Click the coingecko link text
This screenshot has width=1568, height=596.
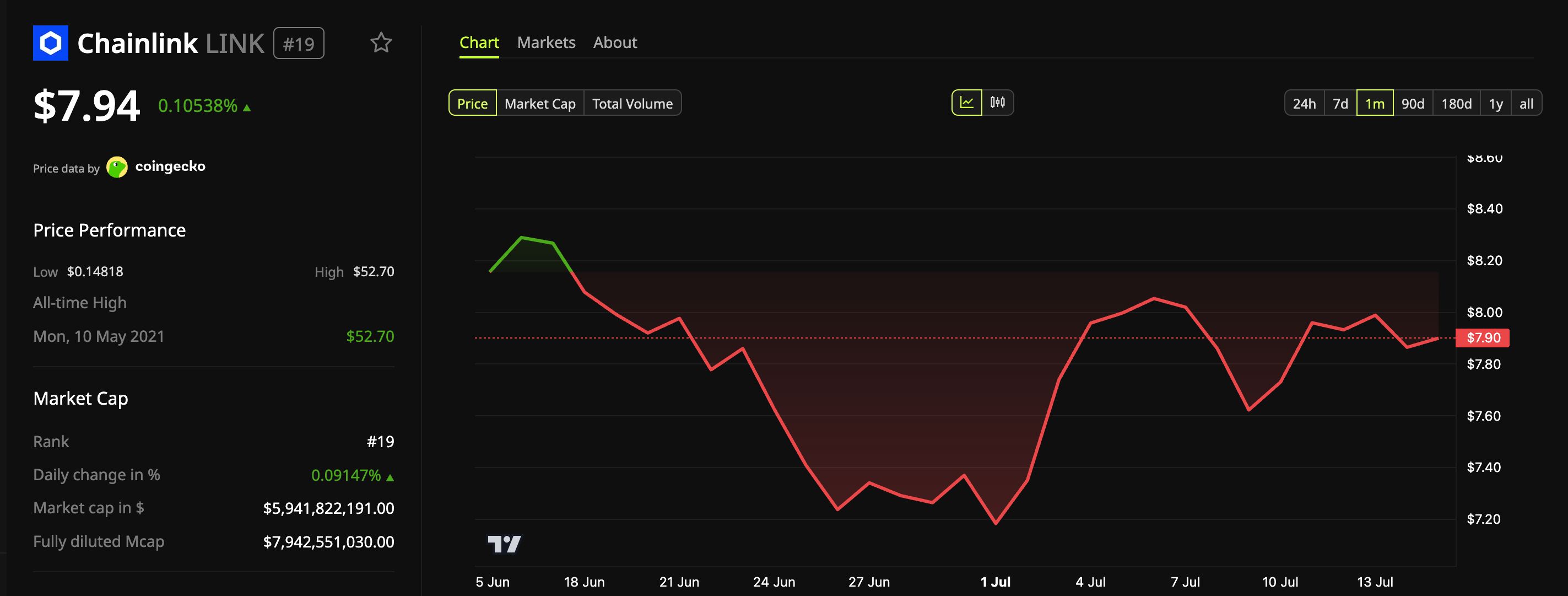(170, 167)
